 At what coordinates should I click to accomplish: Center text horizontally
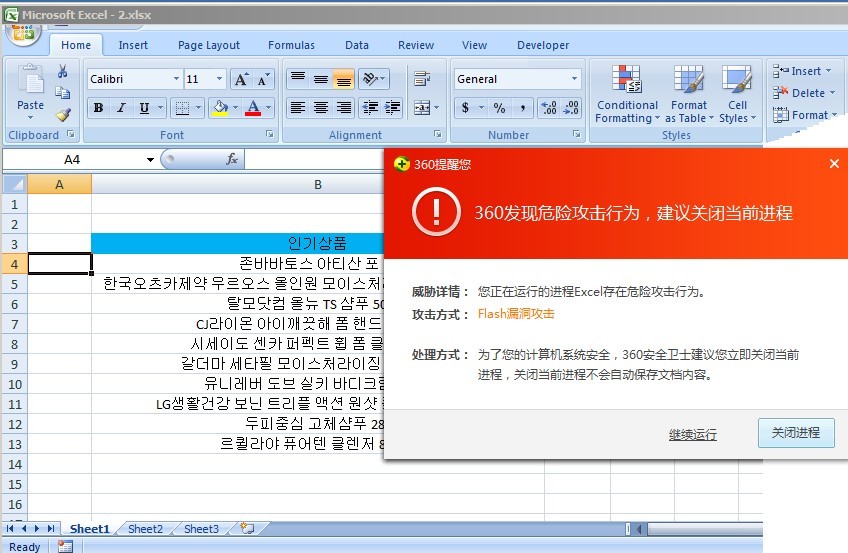pos(321,108)
